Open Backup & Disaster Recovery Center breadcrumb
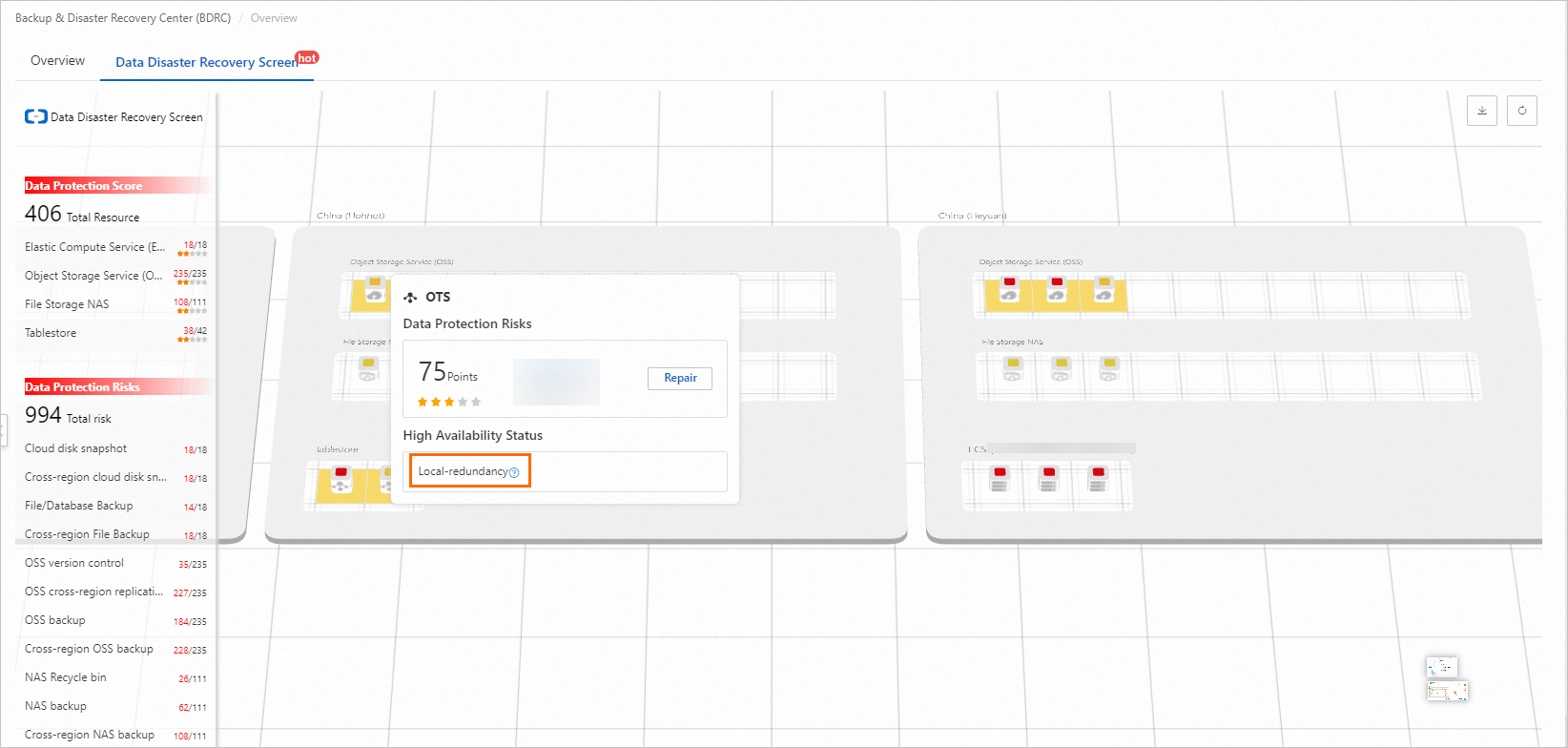 [123, 18]
